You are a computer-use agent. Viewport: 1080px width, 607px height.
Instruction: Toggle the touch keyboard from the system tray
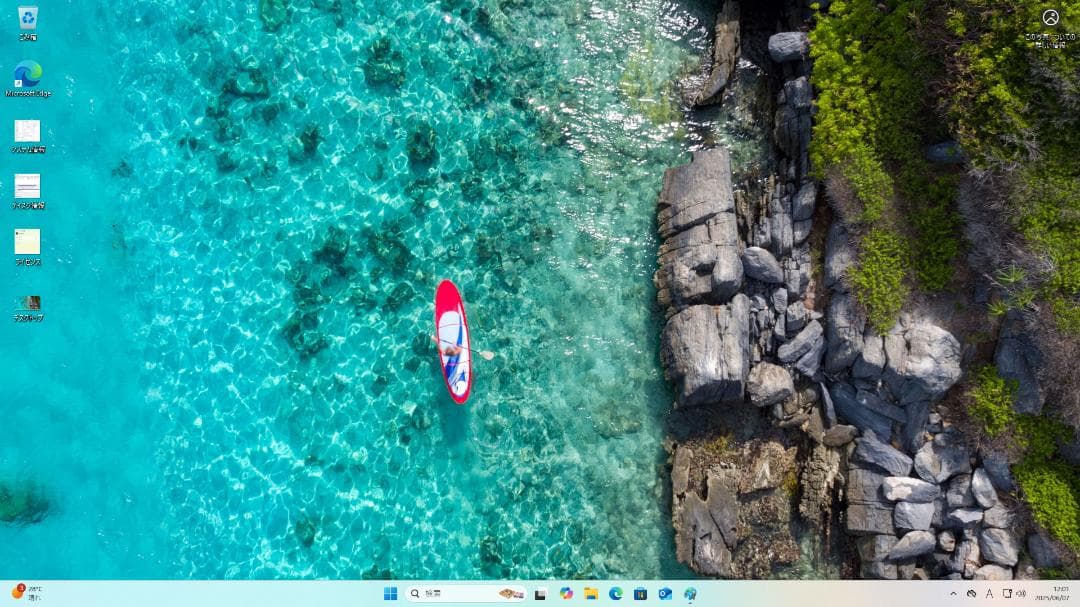[1008, 593]
